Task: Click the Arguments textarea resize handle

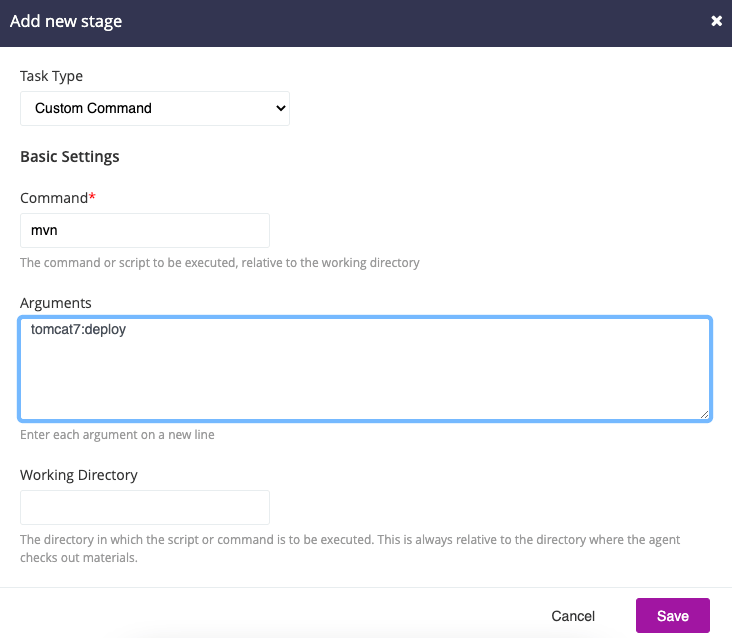Action: point(705,414)
